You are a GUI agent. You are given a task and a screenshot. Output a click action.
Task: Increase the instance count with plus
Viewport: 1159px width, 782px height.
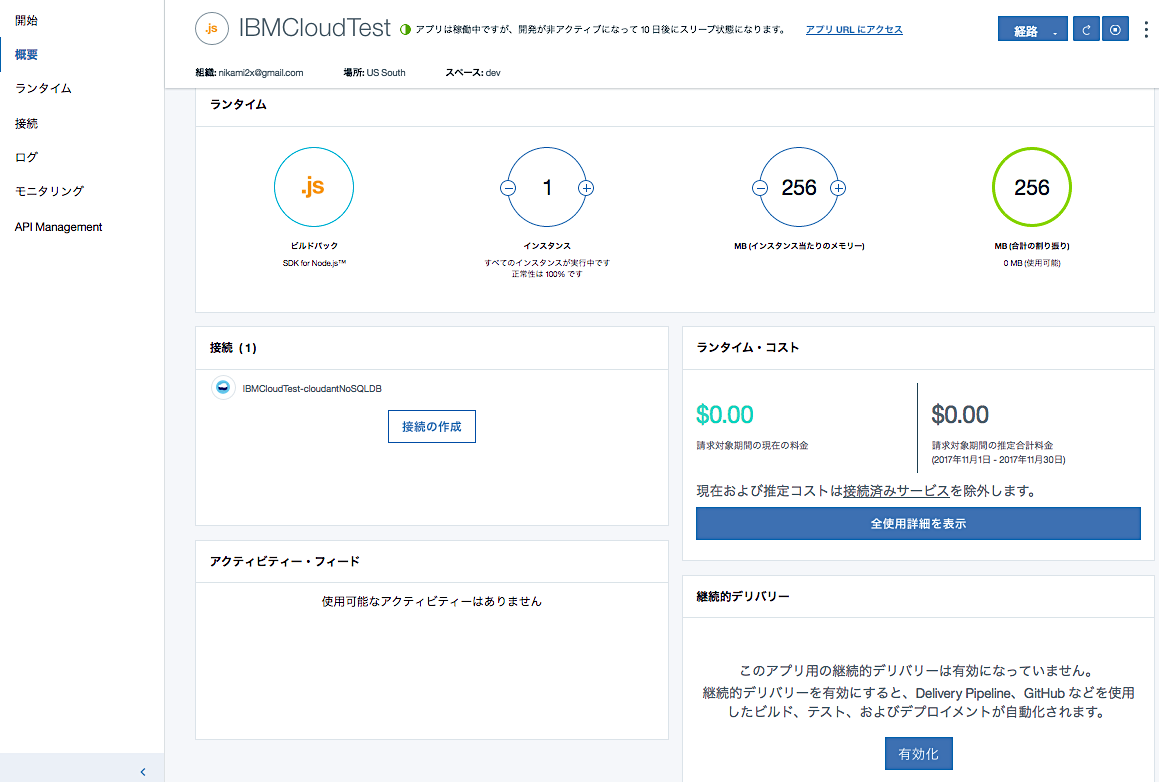(586, 188)
